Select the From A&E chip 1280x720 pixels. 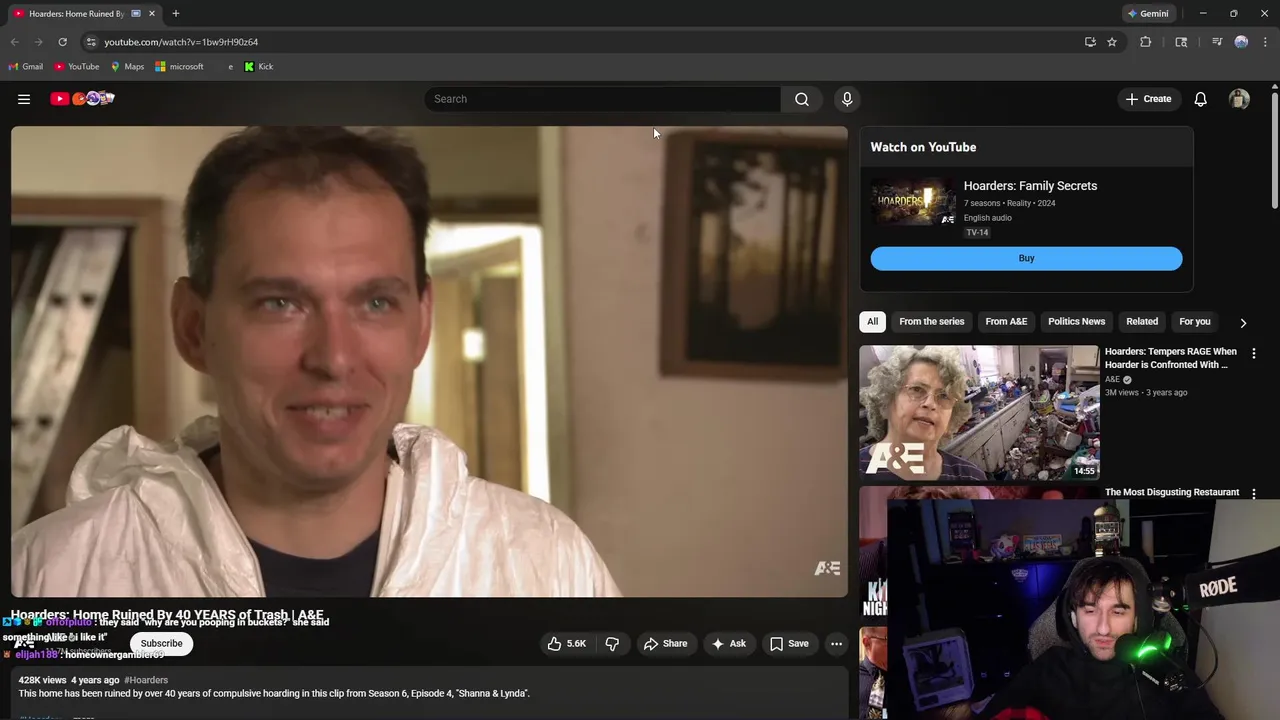point(1006,322)
